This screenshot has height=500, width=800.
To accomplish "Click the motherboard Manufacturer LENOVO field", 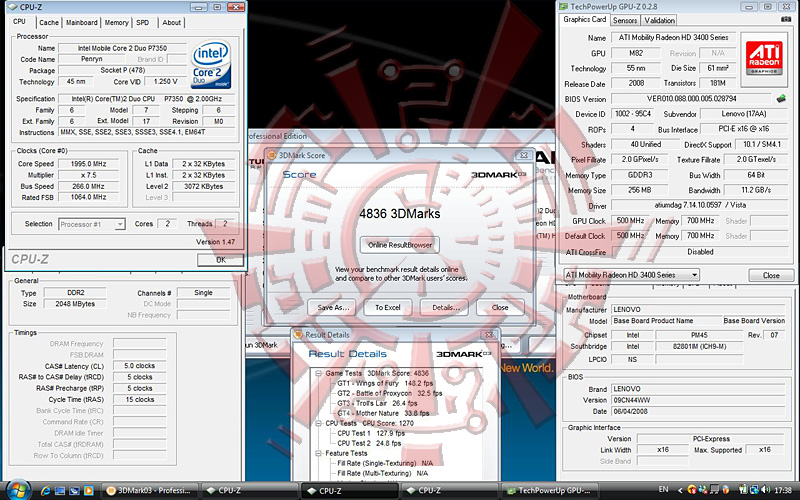I will (x=697, y=310).
